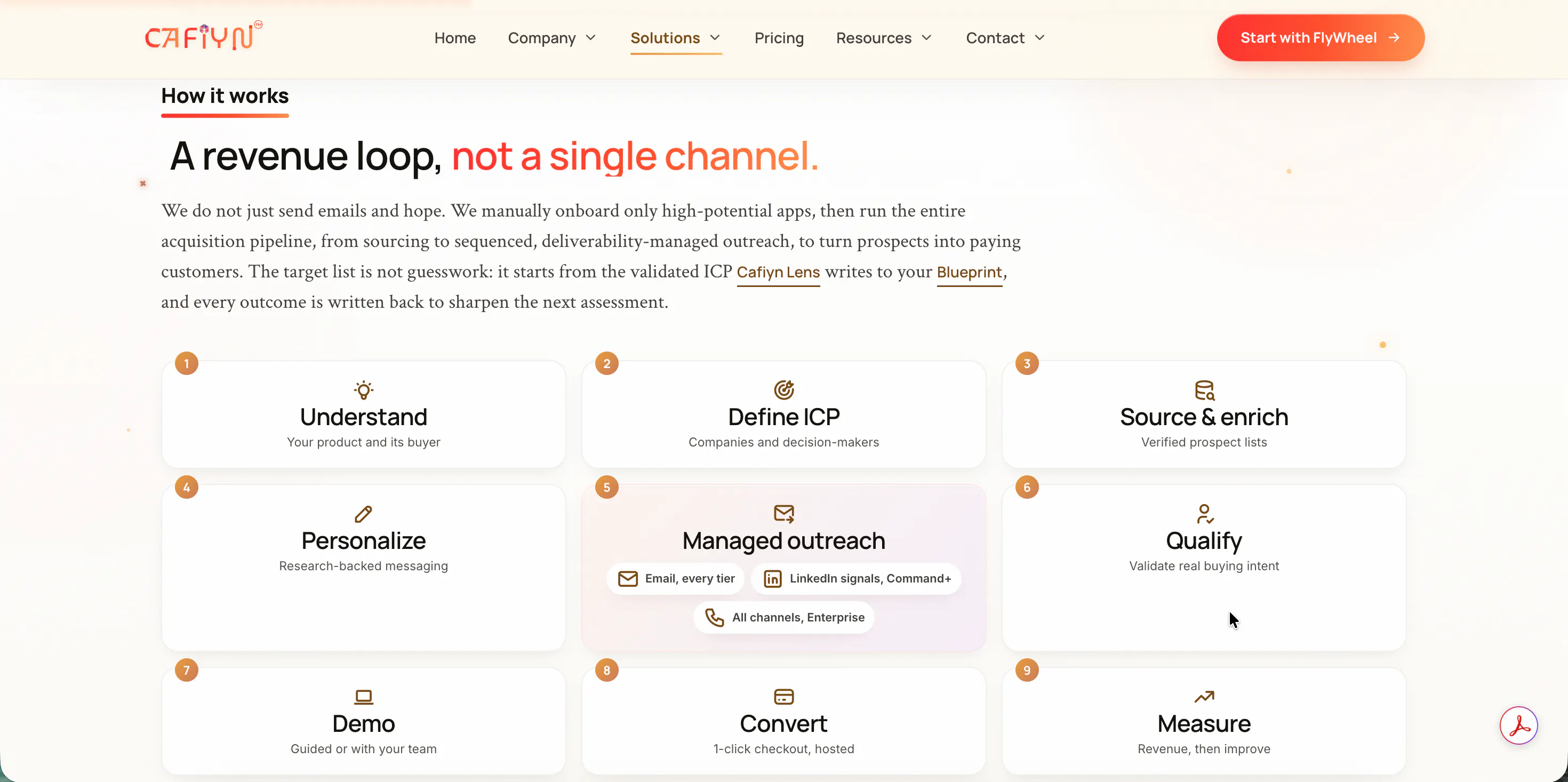Click the Source & enrich database icon

click(x=1204, y=390)
